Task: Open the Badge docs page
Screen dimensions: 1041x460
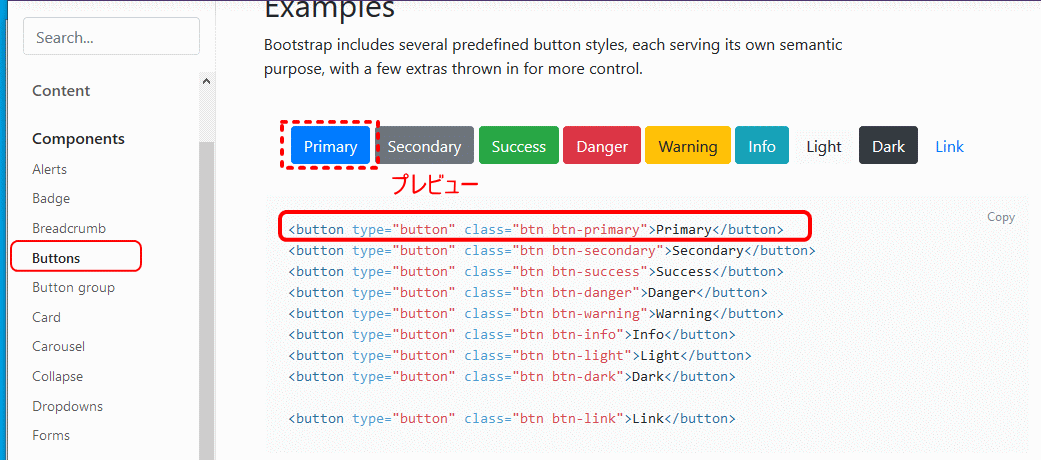Action: pyautogui.click(x=51, y=198)
